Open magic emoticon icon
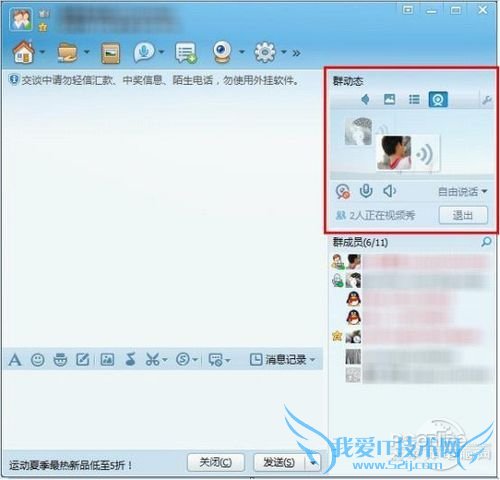500x480 pixels. [60, 360]
